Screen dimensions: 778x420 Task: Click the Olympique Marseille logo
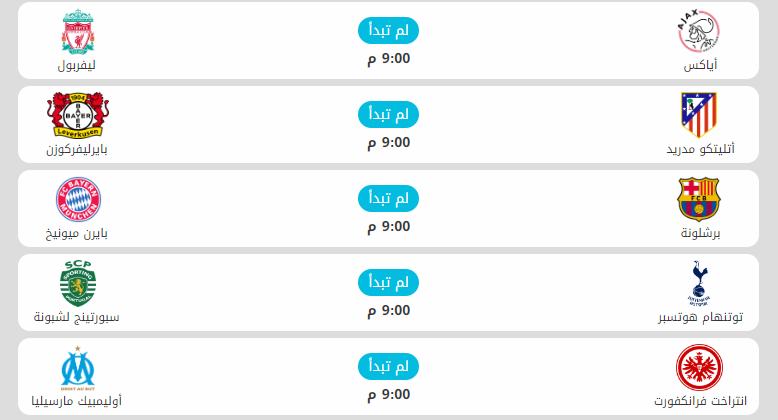click(76, 368)
